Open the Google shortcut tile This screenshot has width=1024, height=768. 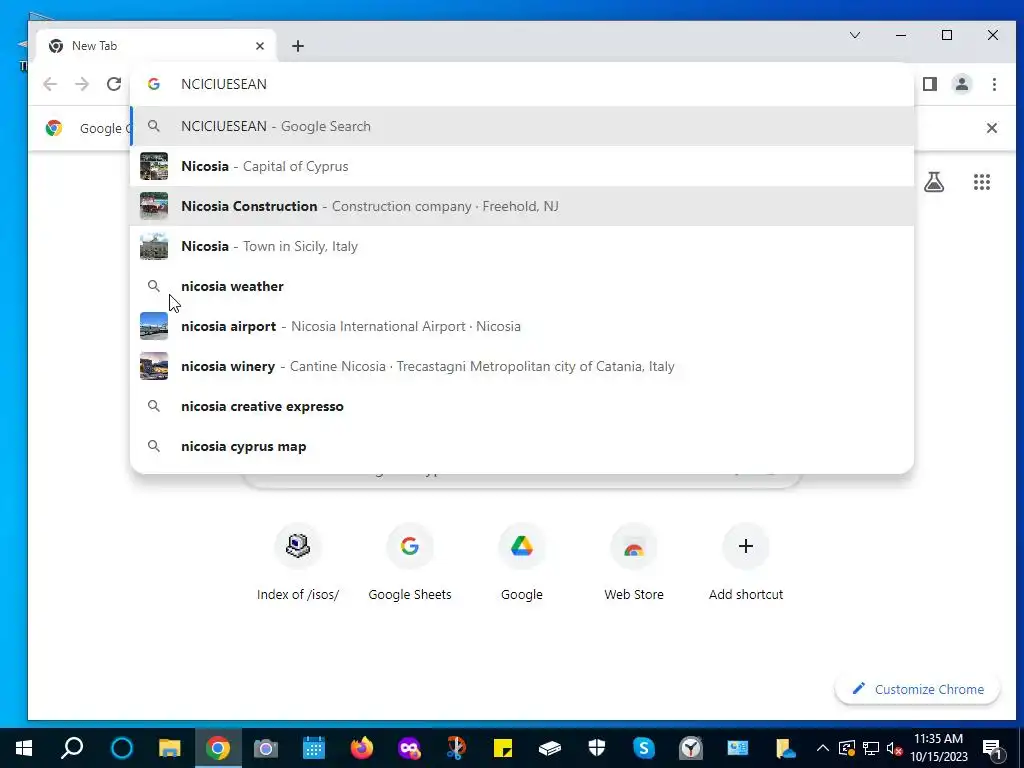tap(522, 563)
